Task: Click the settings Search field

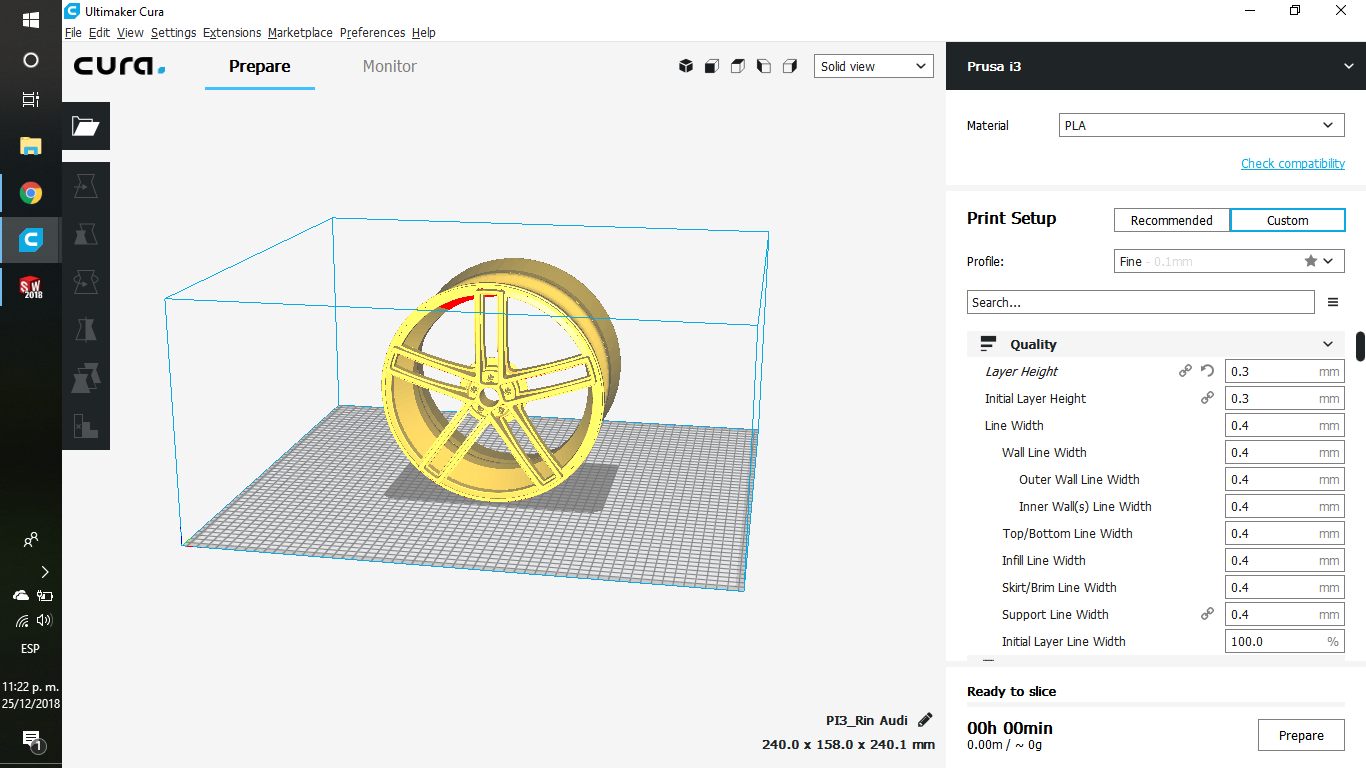Action: [x=1141, y=302]
